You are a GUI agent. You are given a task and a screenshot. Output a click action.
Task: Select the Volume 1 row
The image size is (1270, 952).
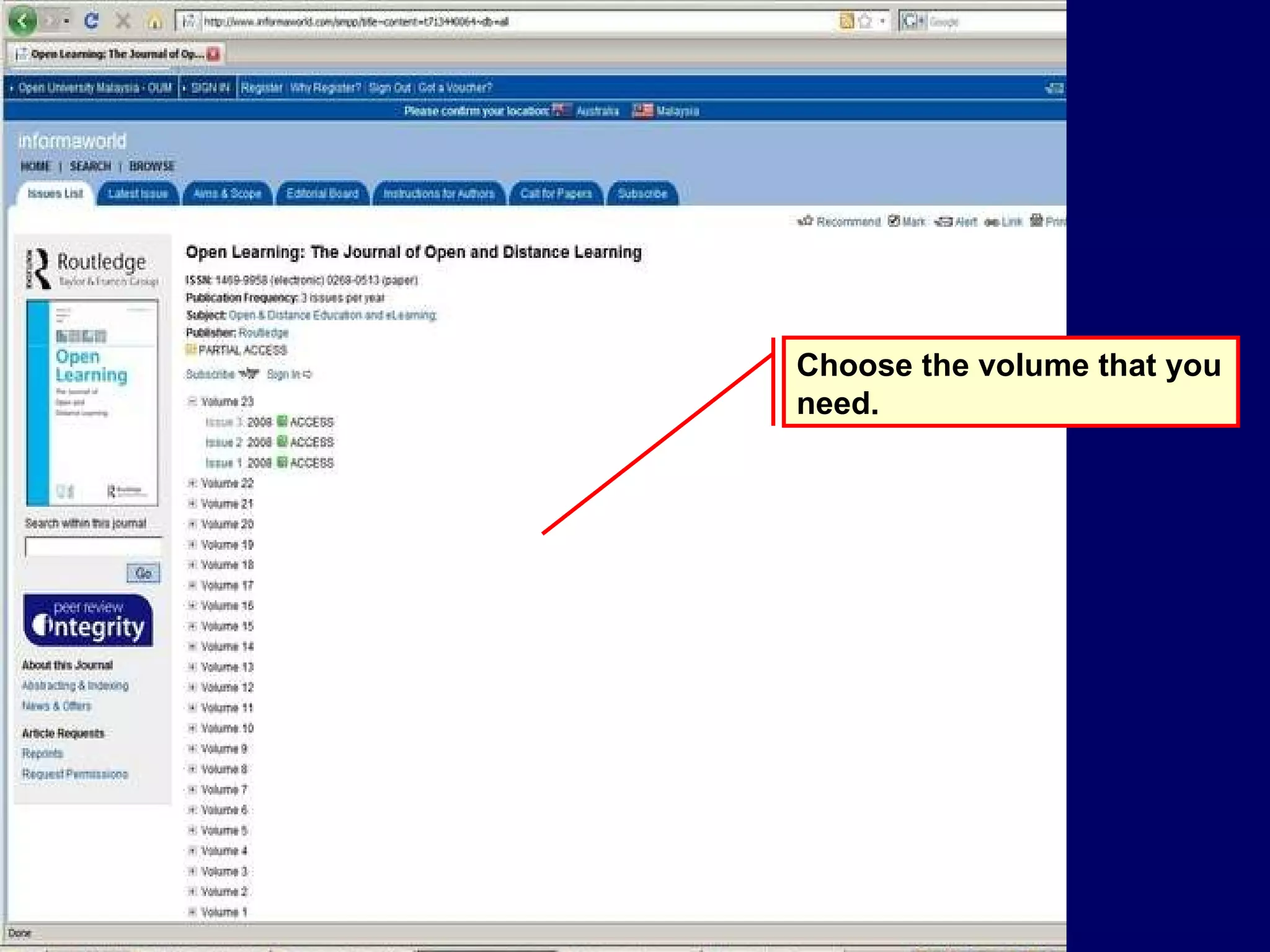(218, 912)
